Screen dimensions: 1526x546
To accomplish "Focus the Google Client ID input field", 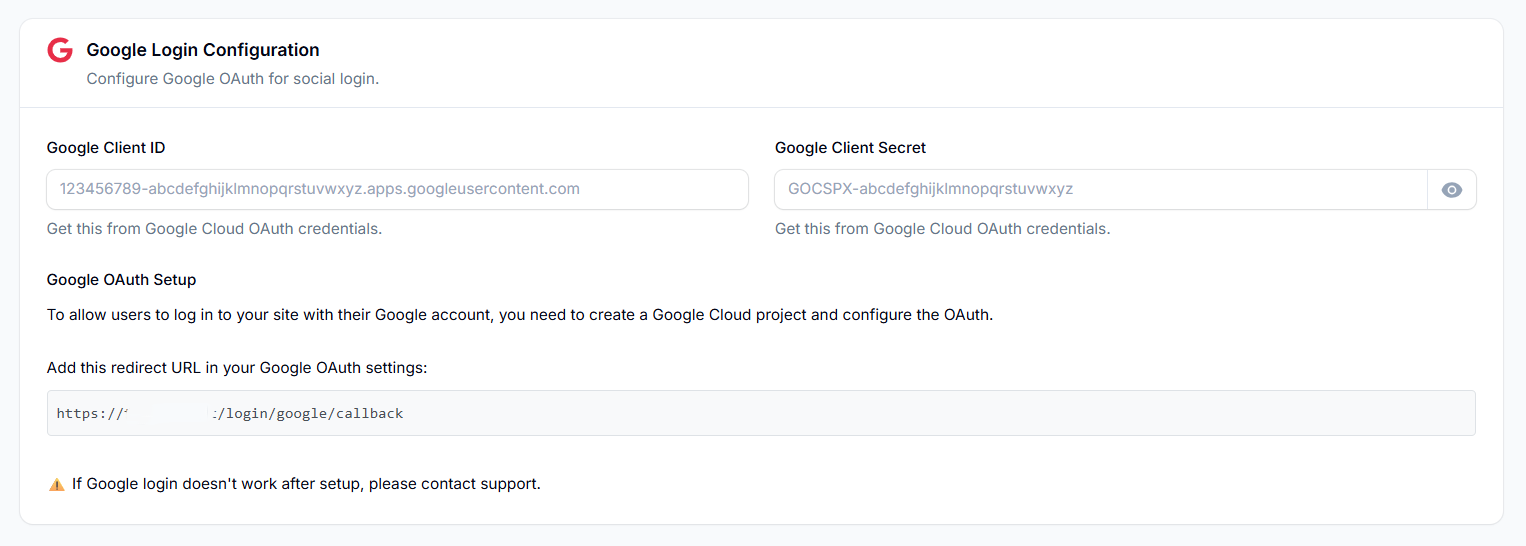I will coord(397,189).
